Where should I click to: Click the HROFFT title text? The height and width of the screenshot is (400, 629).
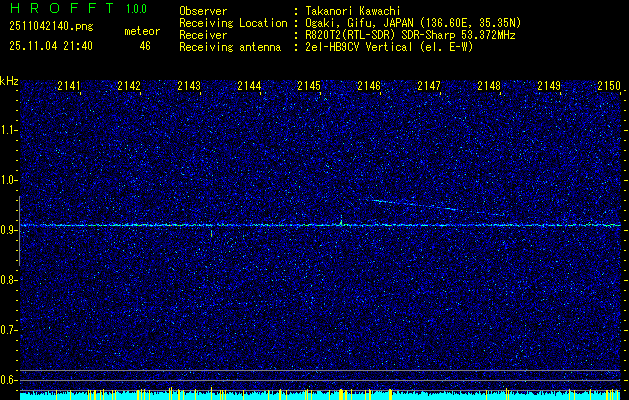(62, 8)
